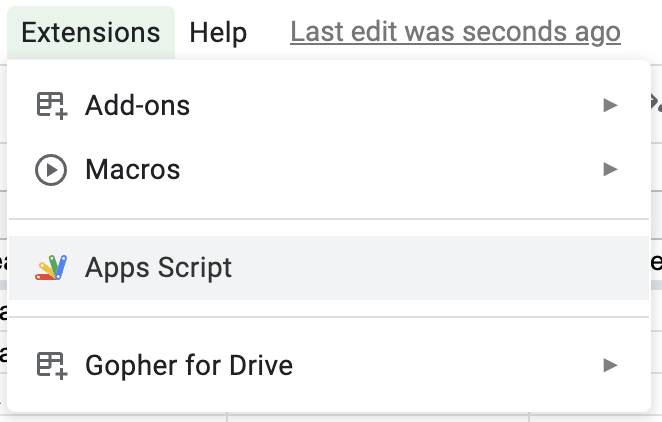Open the Help menu
Image resolution: width=662 pixels, height=422 pixels.
pyautogui.click(x=218, y=33)
